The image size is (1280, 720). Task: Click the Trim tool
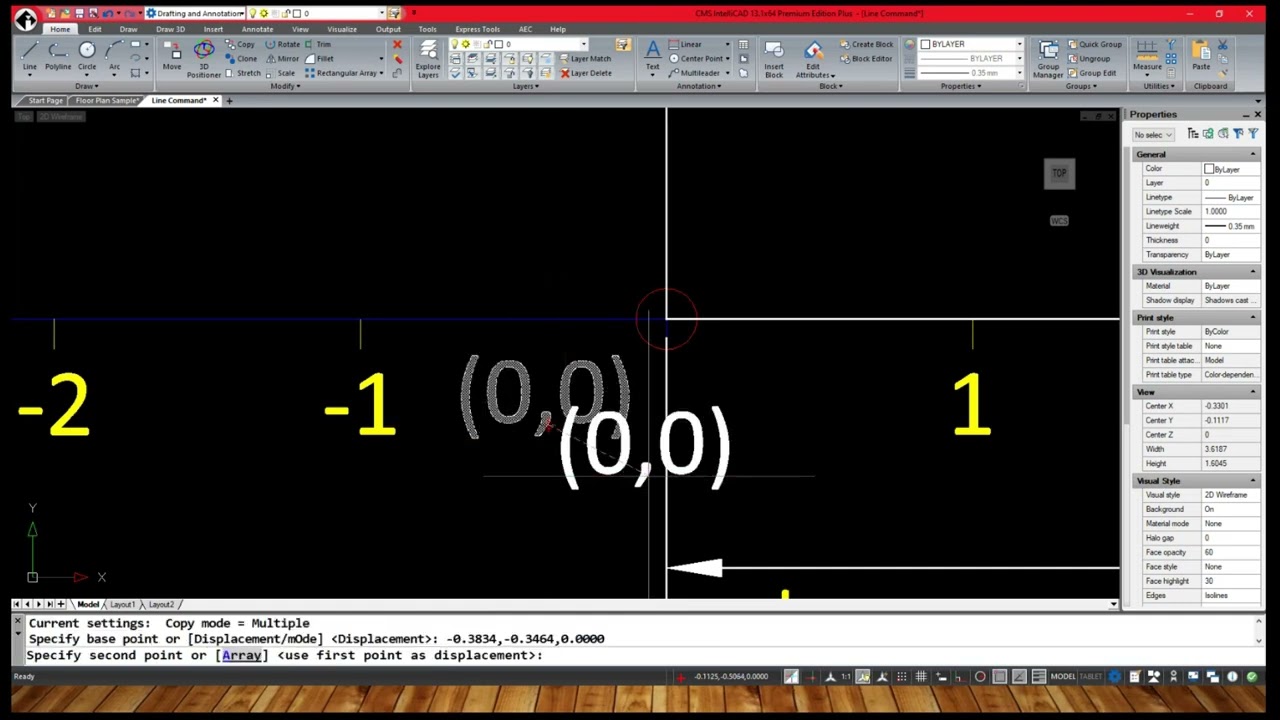click(318, 45)
